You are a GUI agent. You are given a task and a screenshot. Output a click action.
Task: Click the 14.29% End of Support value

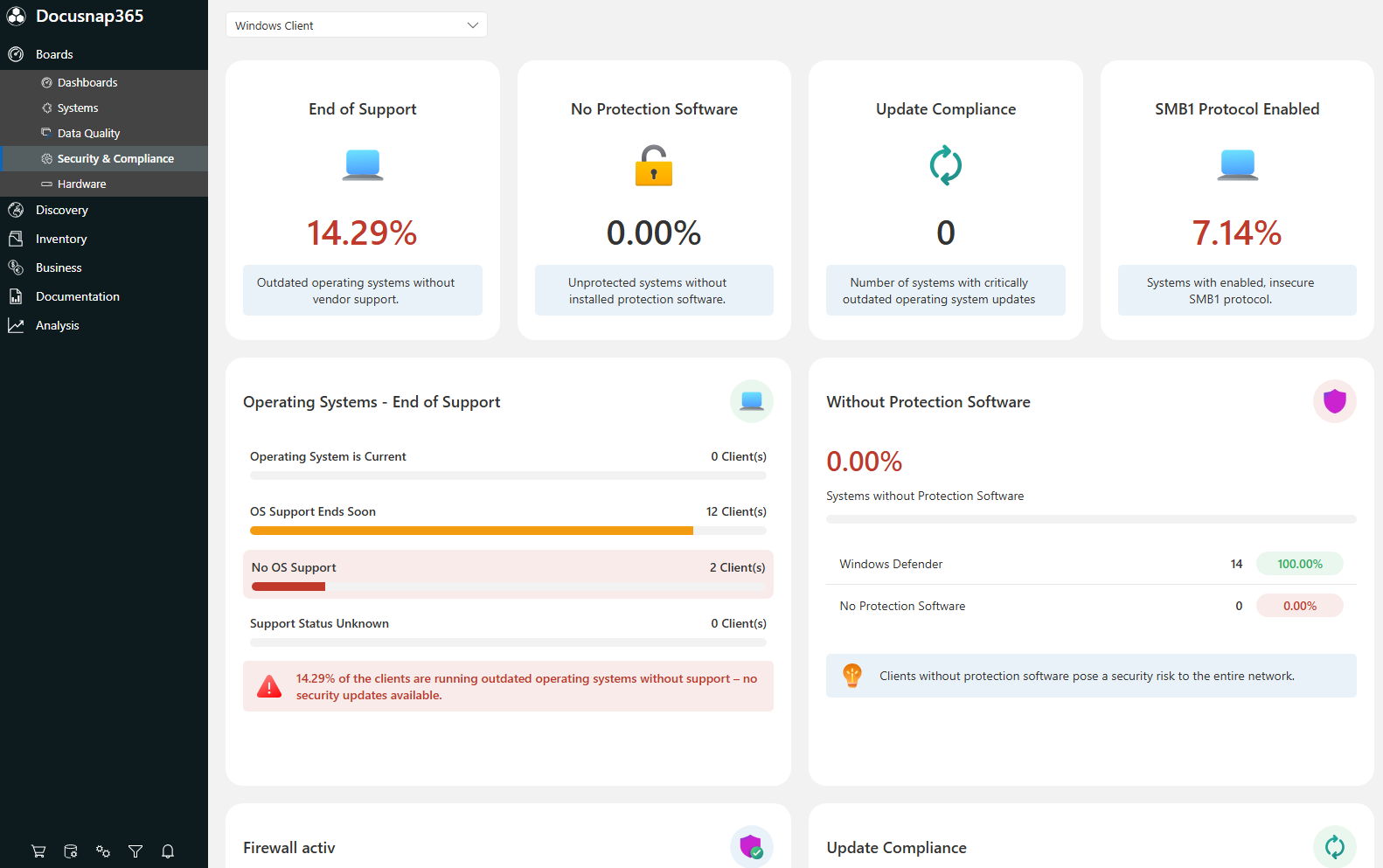point(362,233)
